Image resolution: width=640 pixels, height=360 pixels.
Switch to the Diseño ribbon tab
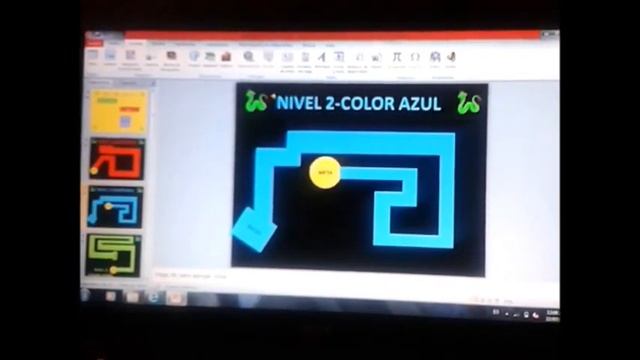point(158,43)
